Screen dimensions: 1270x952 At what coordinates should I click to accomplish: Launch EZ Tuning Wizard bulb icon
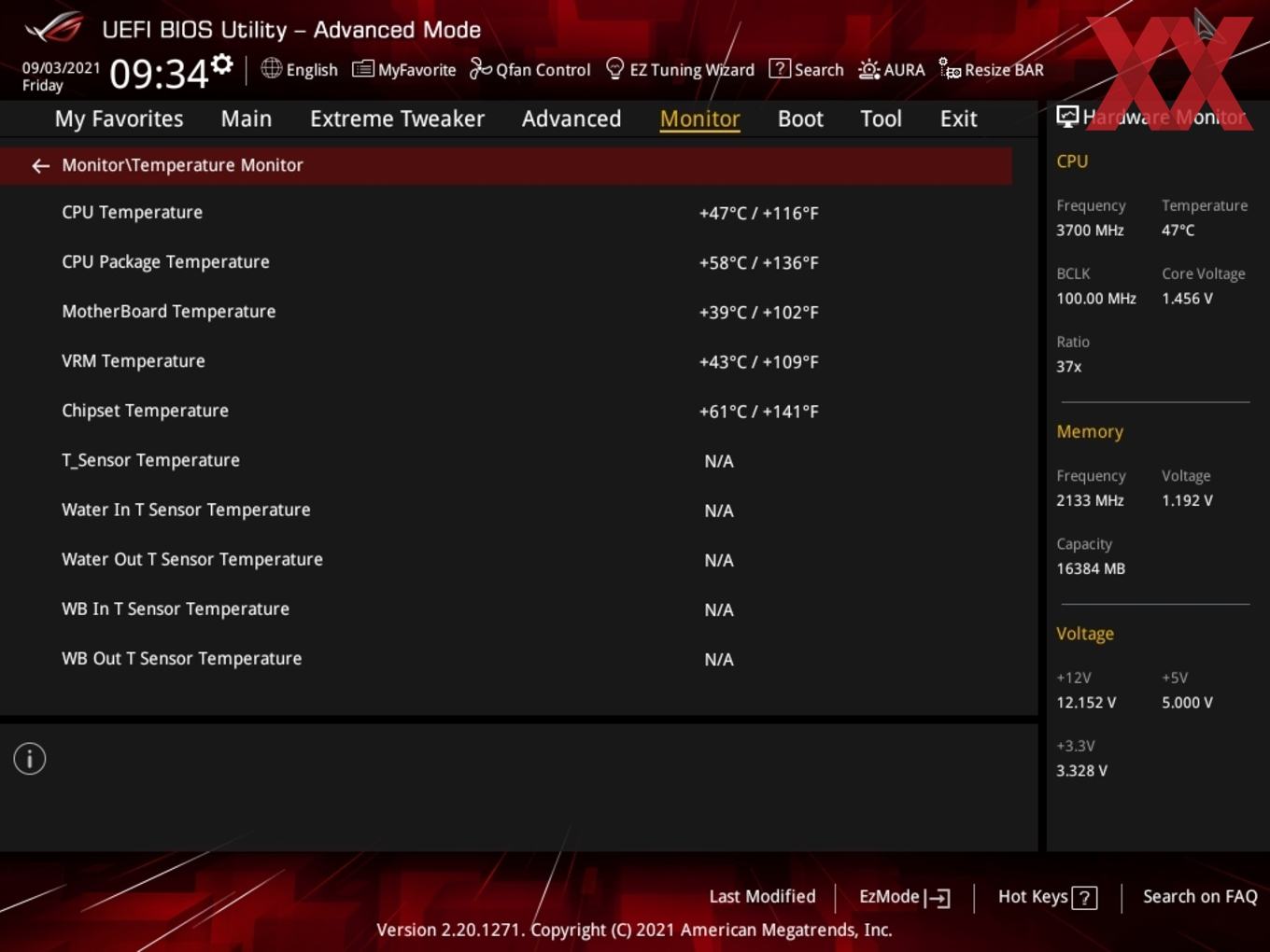(614, 69)
